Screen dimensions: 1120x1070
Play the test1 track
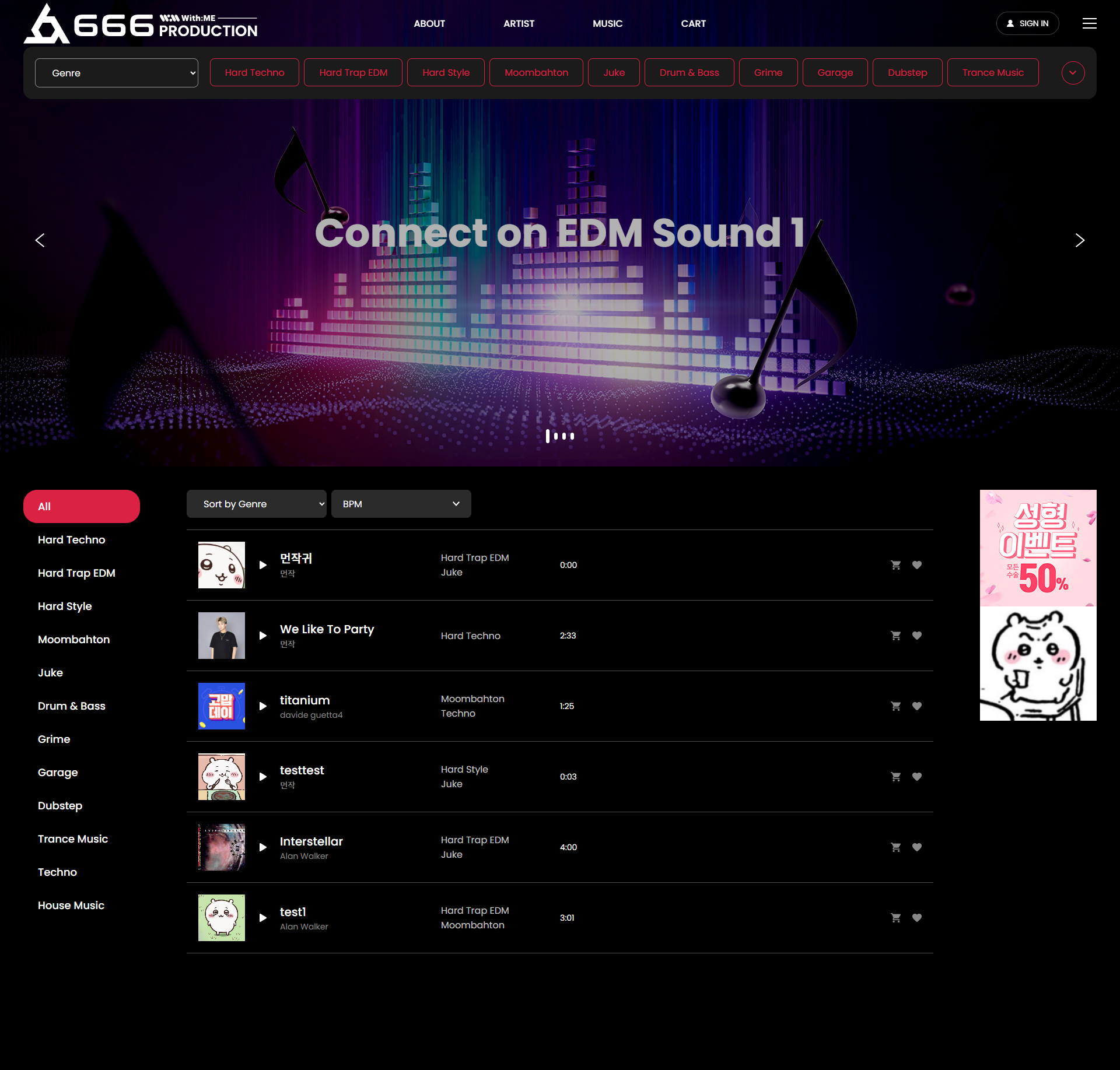[262, 918]
